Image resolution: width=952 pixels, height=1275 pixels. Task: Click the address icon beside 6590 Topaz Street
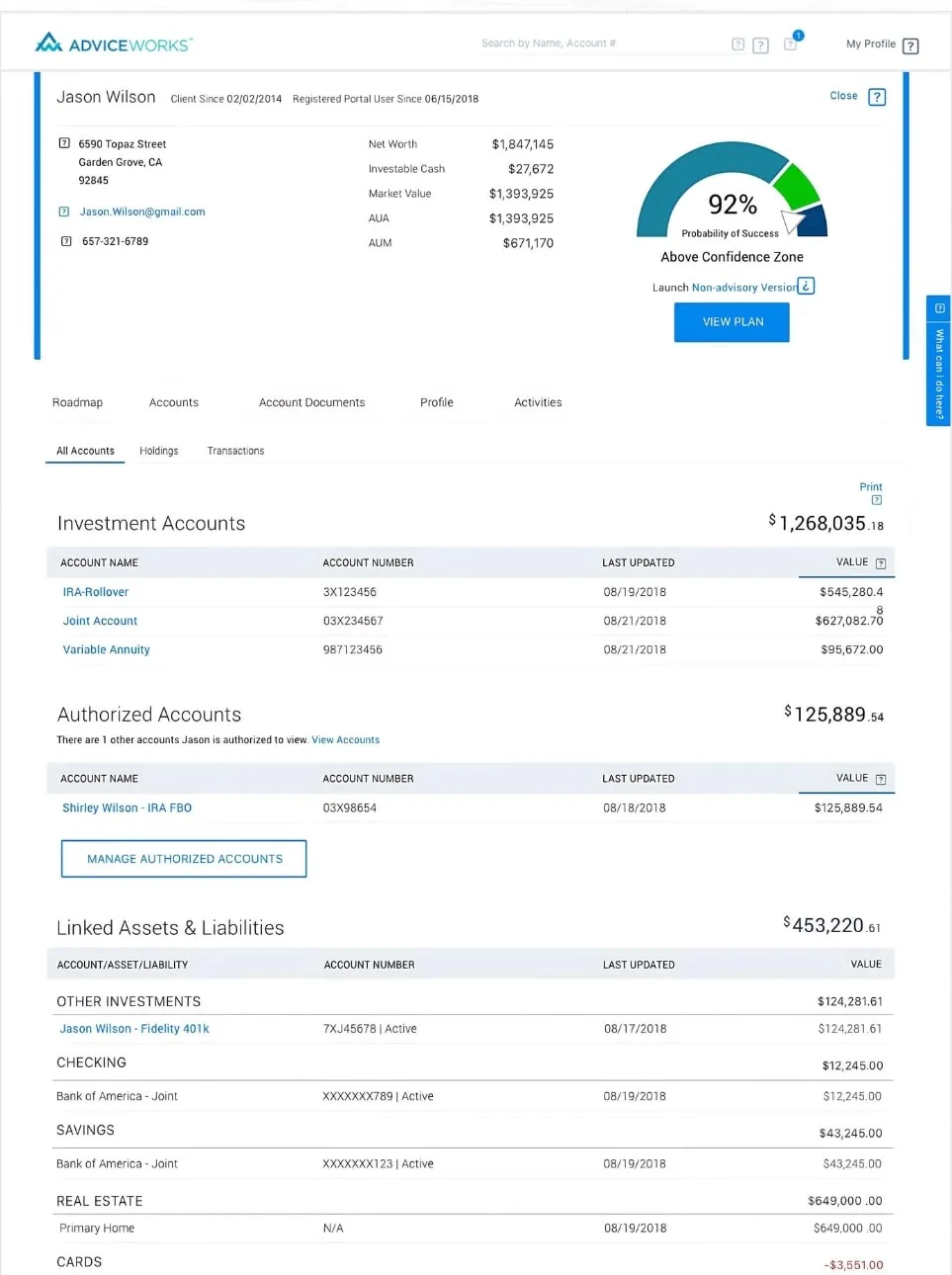[x=64, y=143]
